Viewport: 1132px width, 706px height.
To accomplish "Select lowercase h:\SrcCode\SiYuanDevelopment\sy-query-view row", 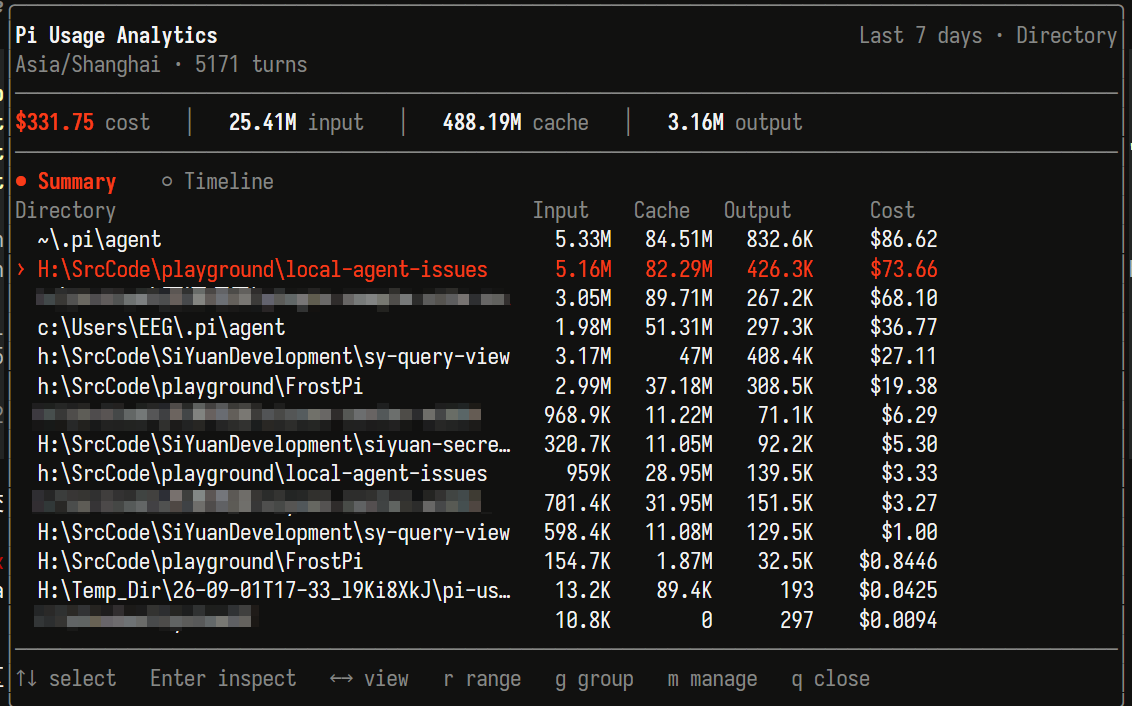I will [x=476, y=357].
